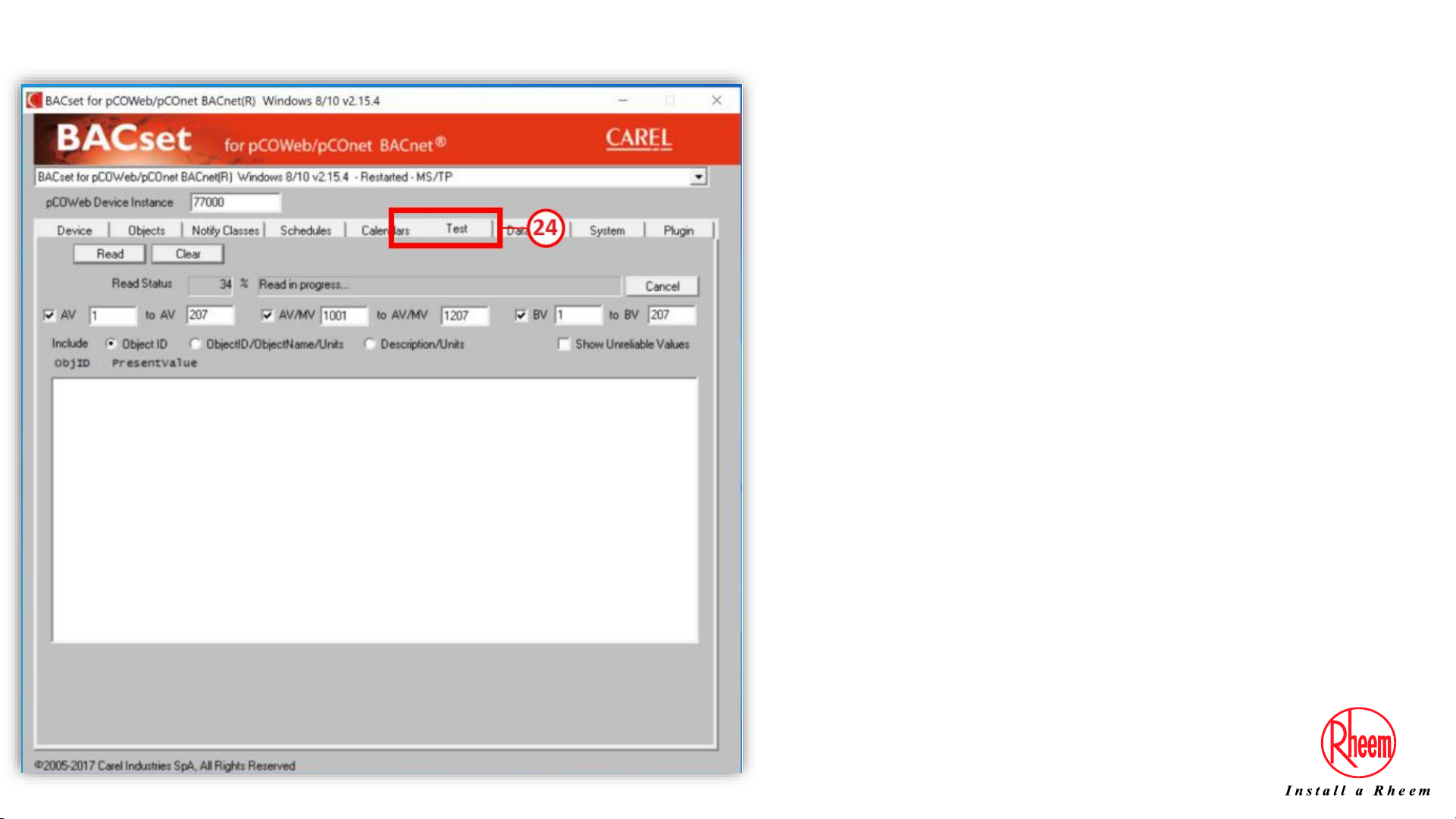Select ObjectID/ObjectName/Units radio option
The image size is (1456, 819).
195,344
